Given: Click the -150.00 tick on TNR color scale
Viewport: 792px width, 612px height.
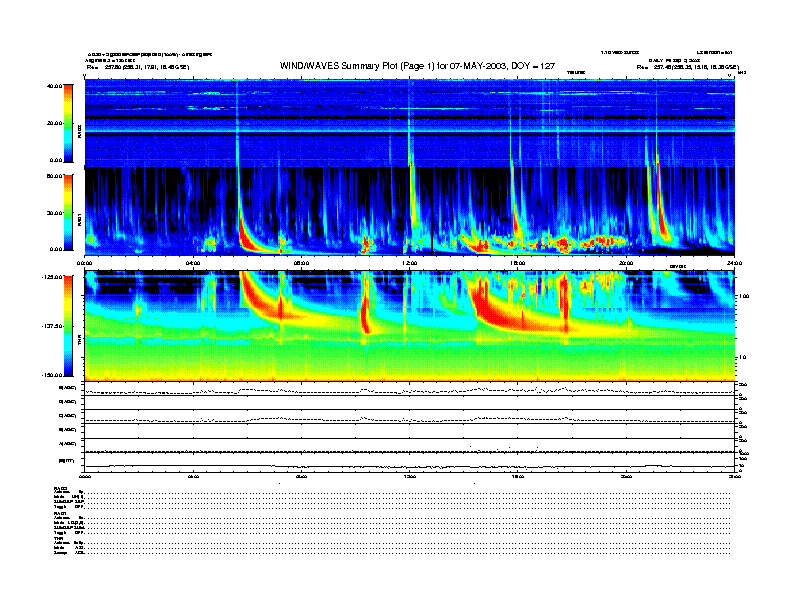Looking at the screenshot, I should coord(52,375).
